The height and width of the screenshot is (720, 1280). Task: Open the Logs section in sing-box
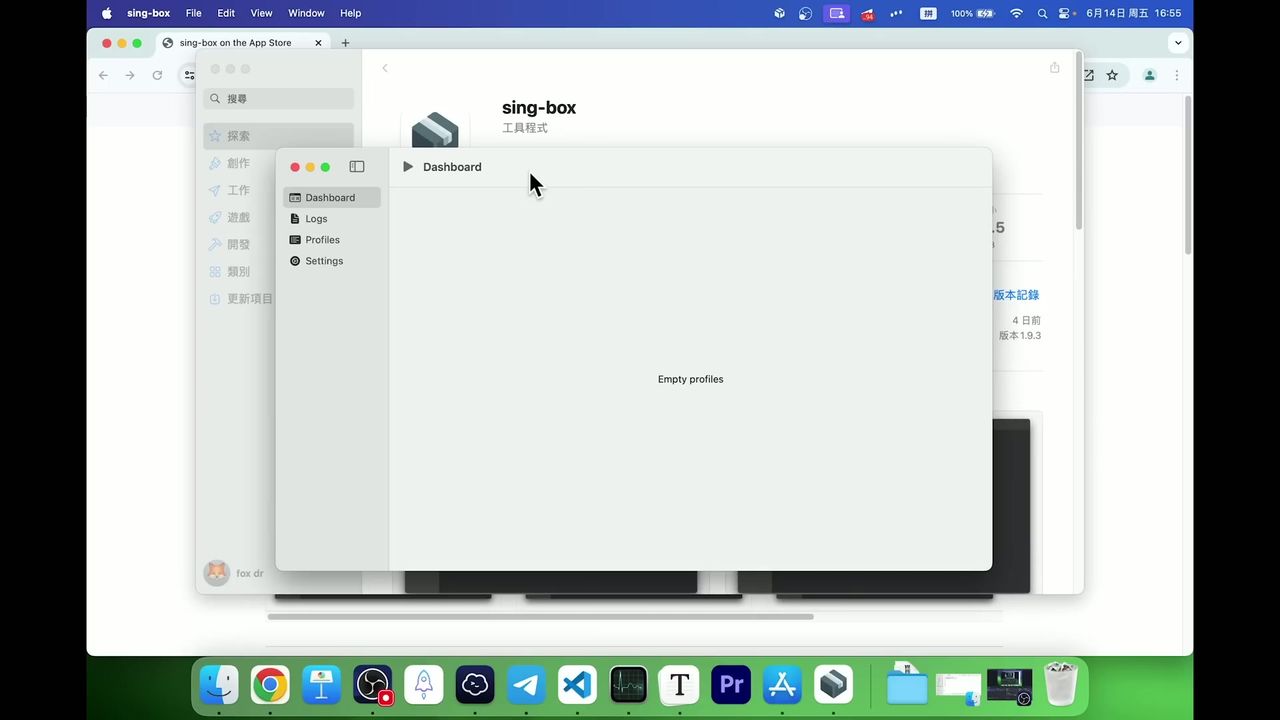click(316, 218)
